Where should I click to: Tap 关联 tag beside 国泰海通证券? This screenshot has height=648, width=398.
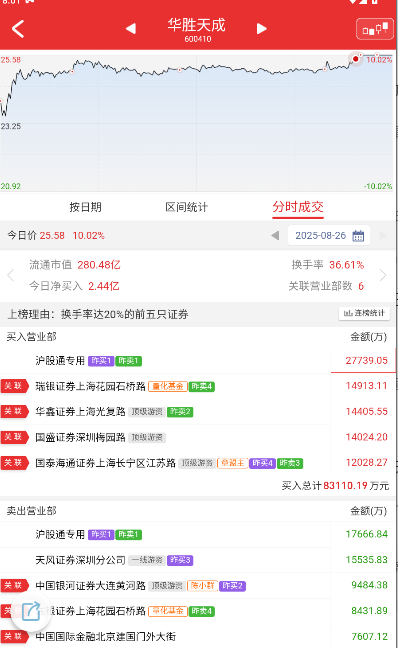coord(14,462)
